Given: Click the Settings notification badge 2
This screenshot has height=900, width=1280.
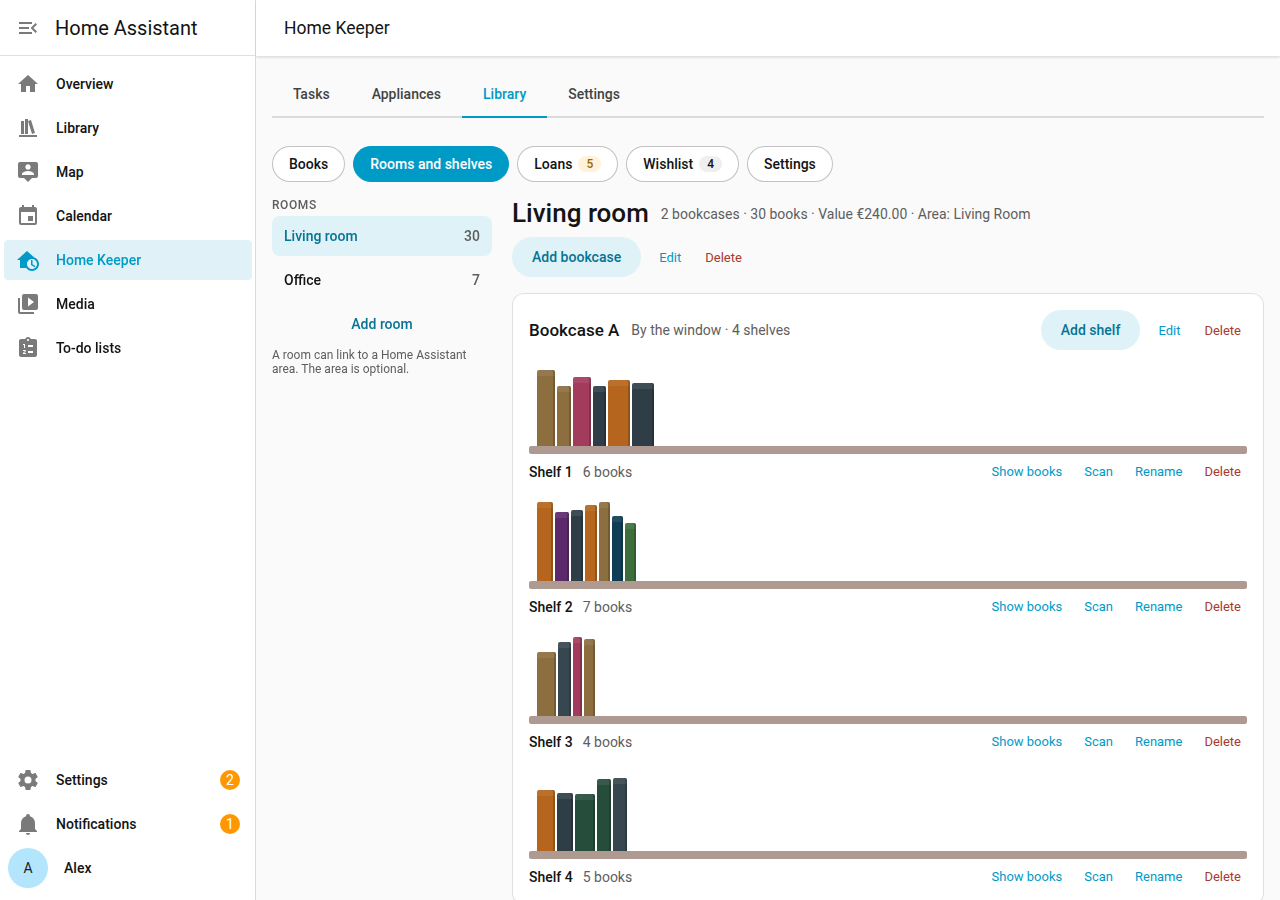Looking at the screenshot, I should click(230, 780).
